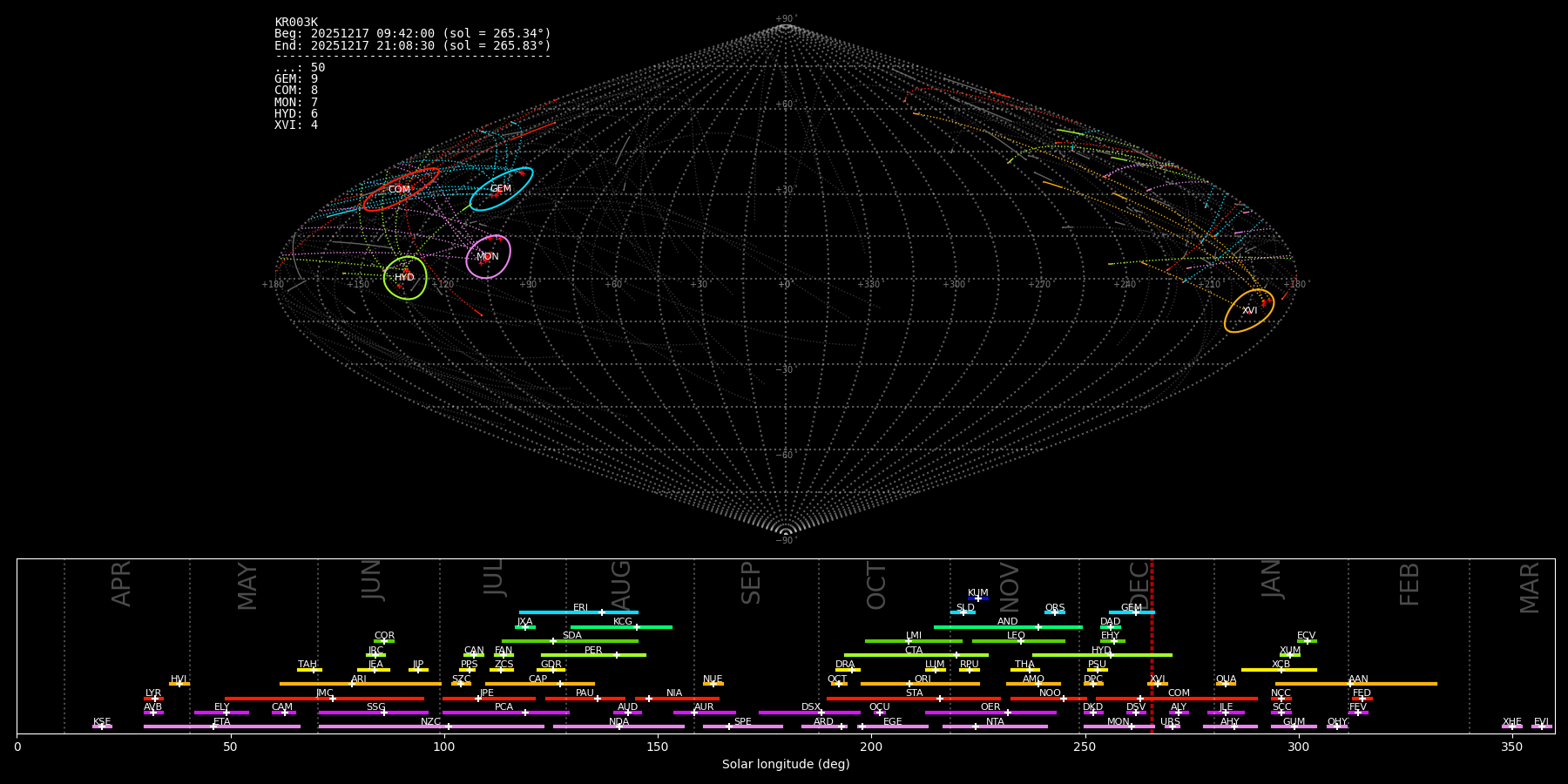Click the AUG month label
This screenshot has width=1568, height=784.
pyautogui.click(x=620, y=585)
